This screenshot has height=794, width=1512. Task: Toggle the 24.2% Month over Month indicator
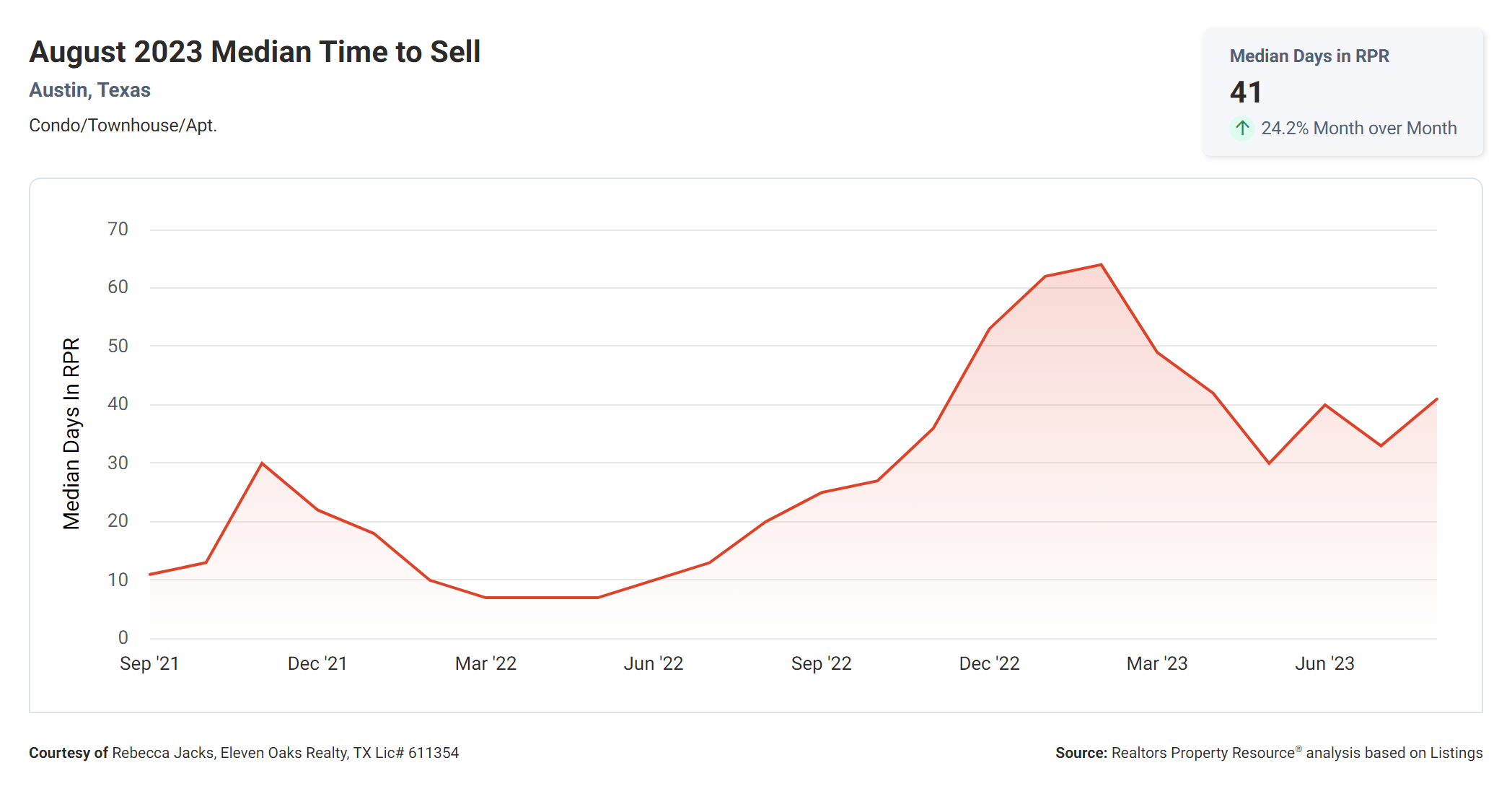coord(1358,128)
